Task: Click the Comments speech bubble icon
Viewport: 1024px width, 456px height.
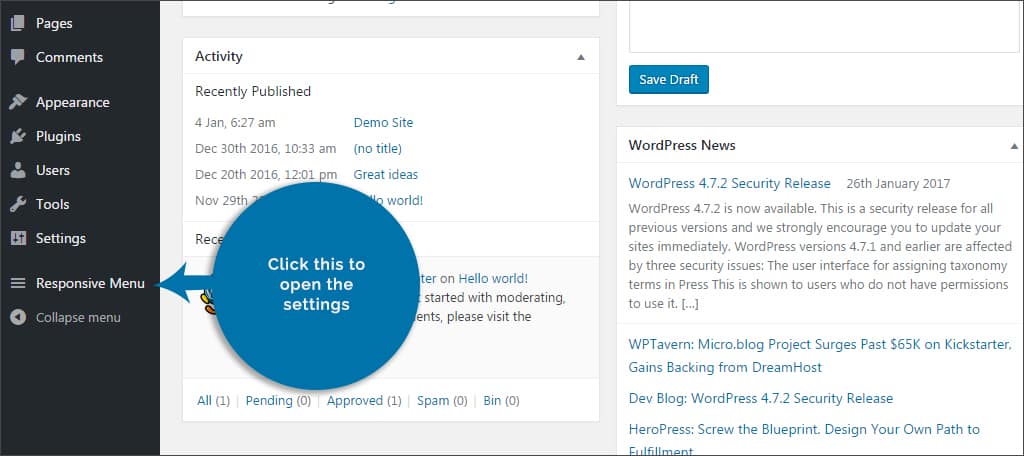Action: pyautogui.click(x=18, y=57)
